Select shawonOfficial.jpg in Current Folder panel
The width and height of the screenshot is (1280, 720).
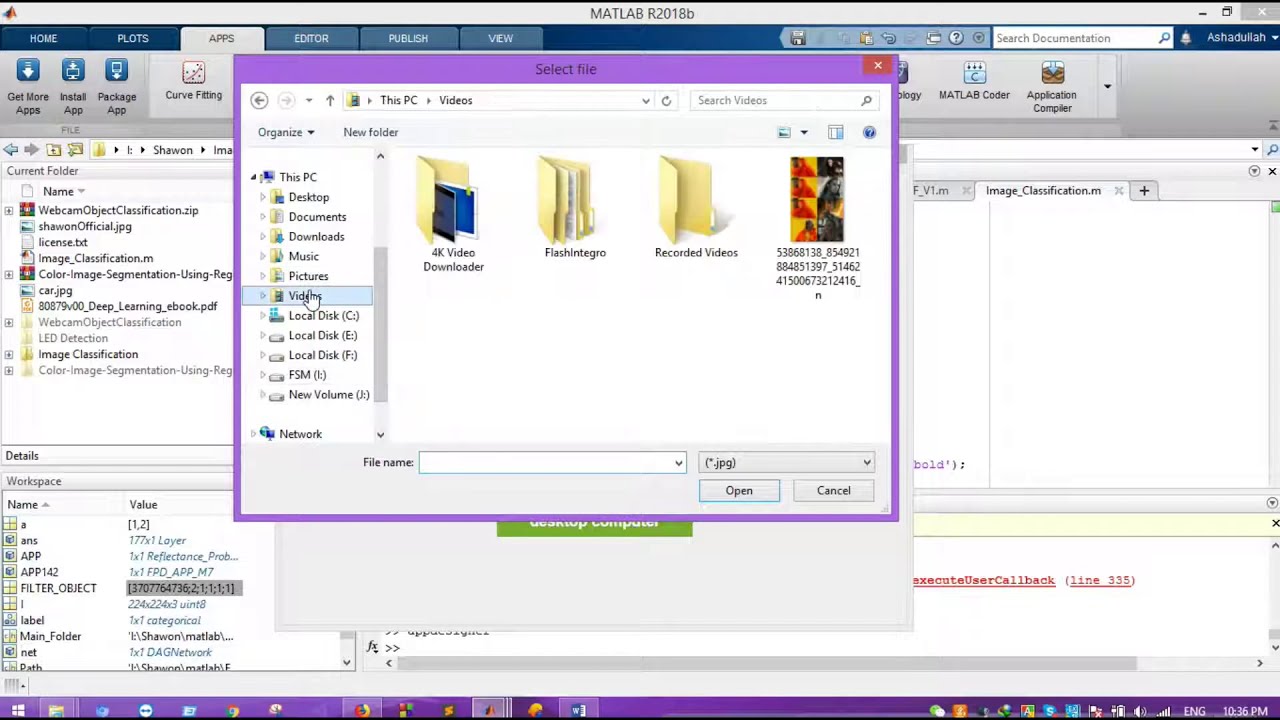click(85, 226)
